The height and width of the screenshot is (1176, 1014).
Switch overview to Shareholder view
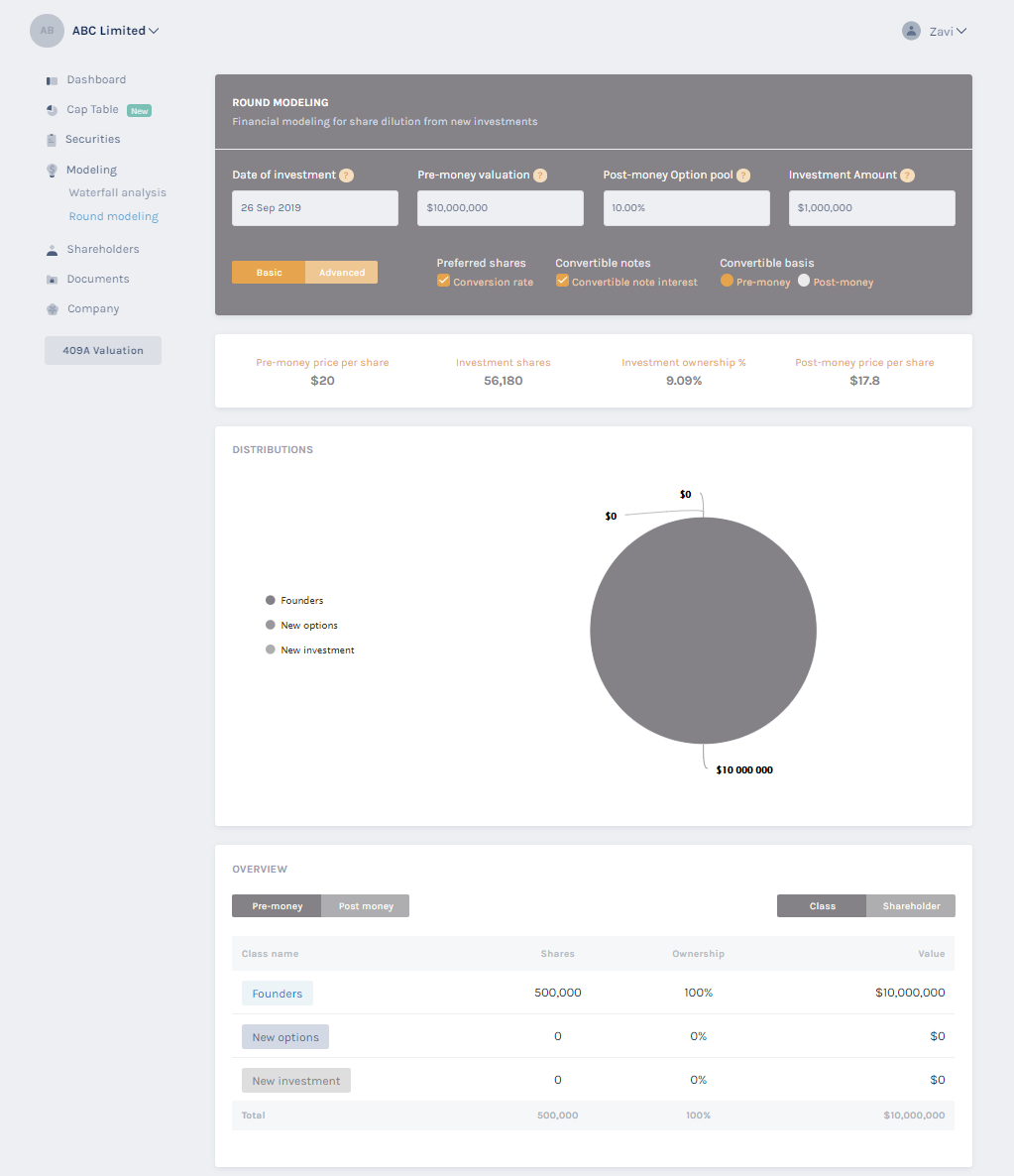pyautogui.click(x=911, y=906)
